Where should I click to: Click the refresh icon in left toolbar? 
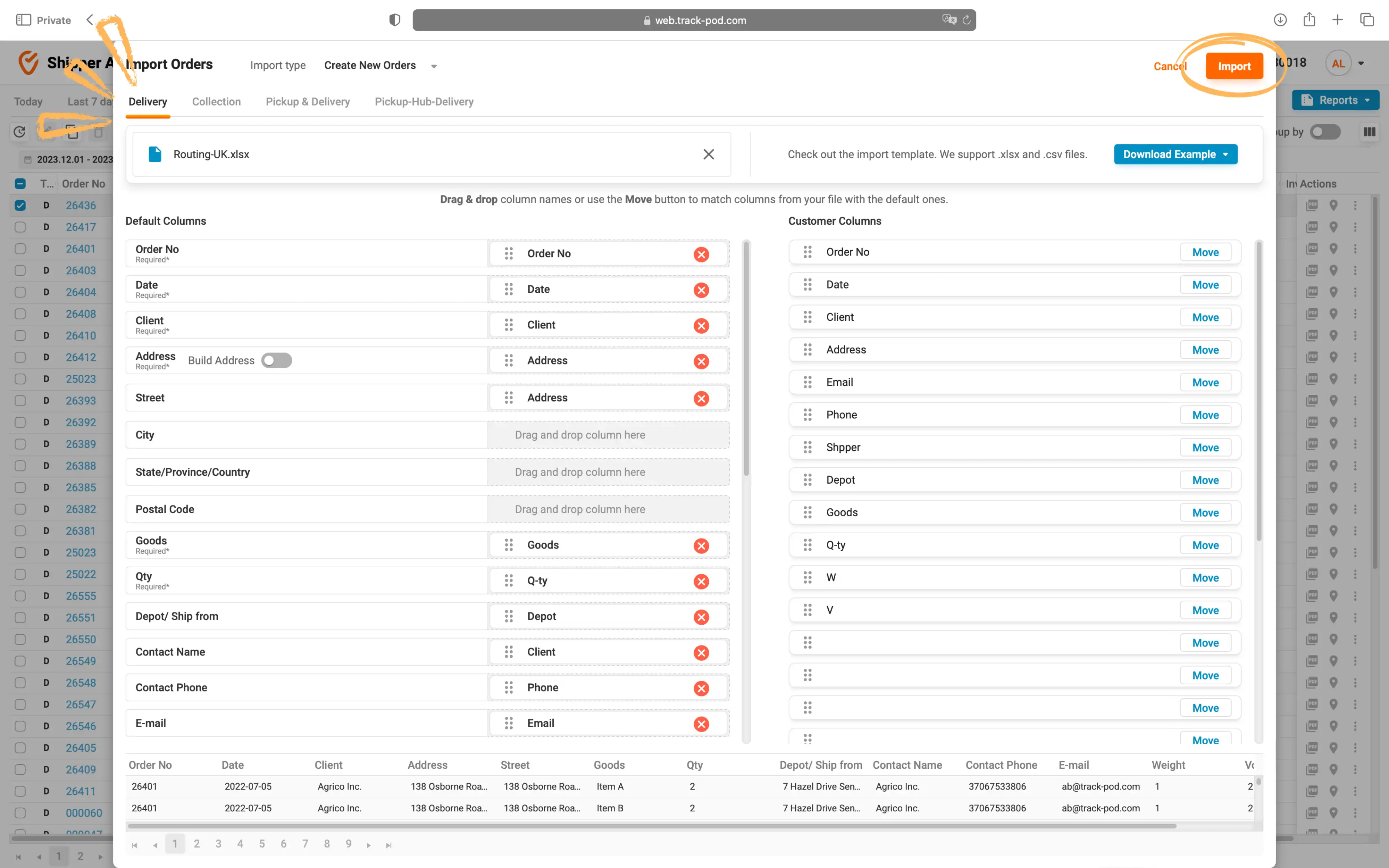(x=20, y=132)
